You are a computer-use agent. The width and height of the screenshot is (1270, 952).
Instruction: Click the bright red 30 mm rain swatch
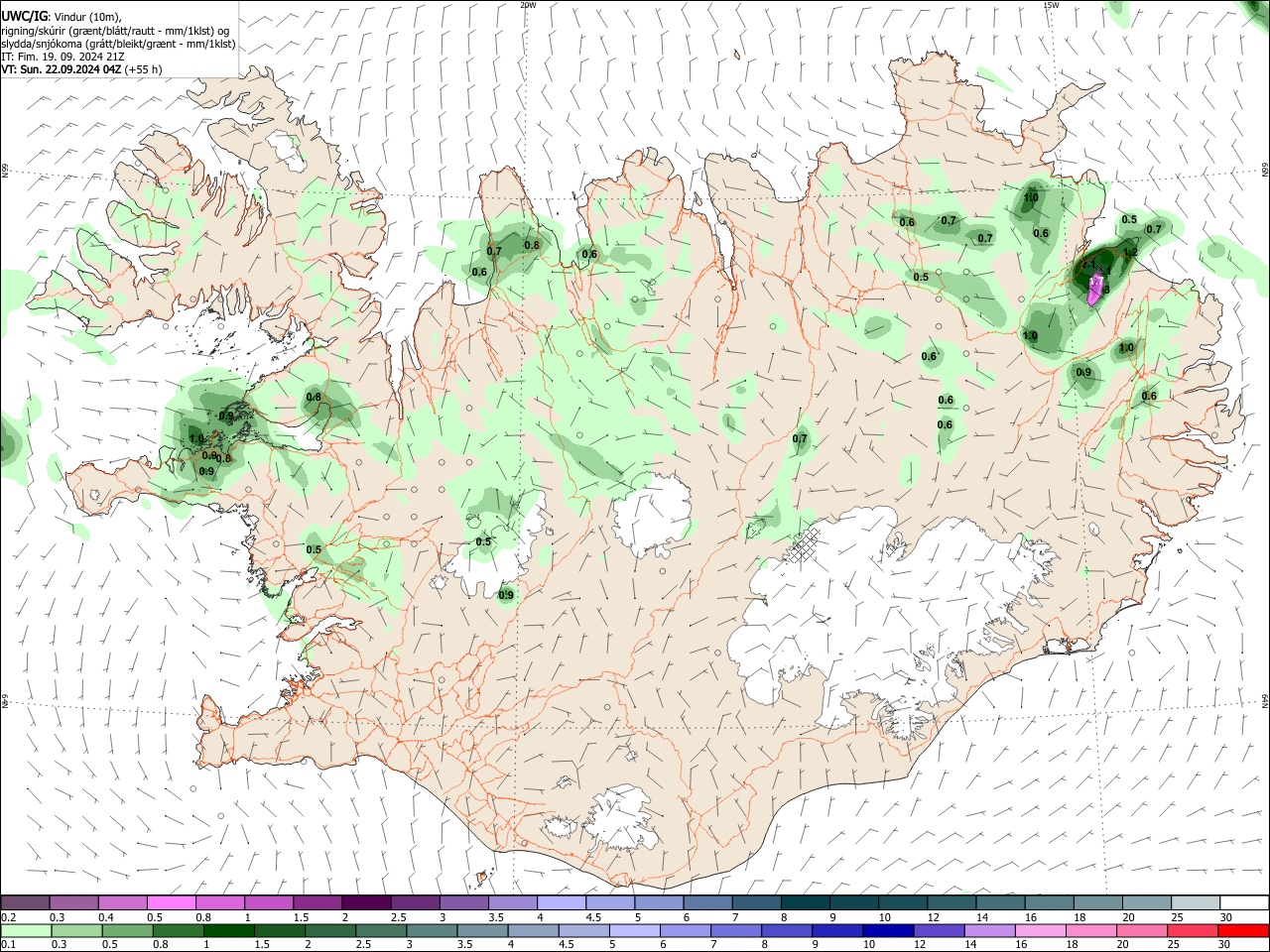pos(1243,931)
